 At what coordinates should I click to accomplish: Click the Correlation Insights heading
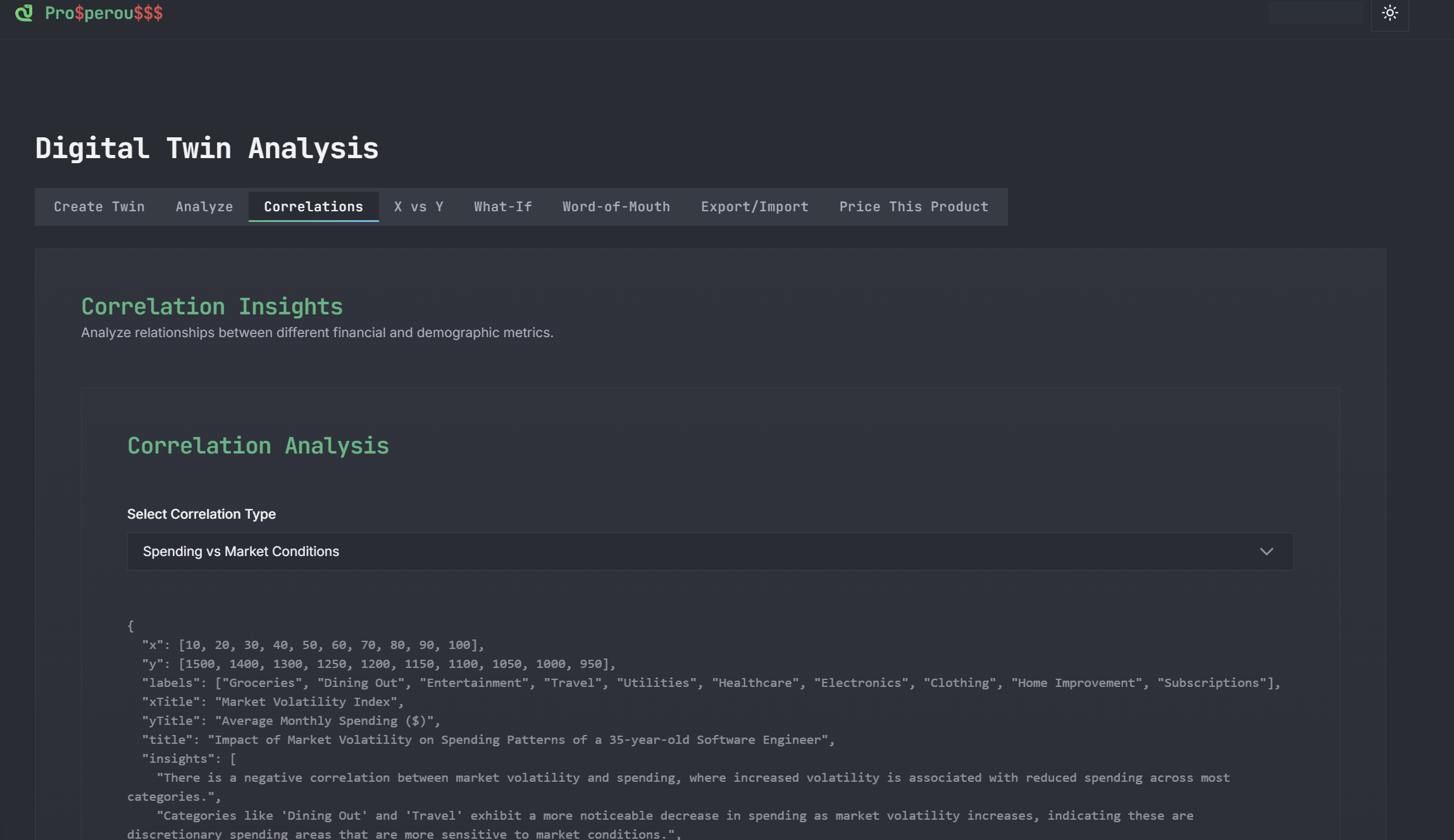[212, 307]
